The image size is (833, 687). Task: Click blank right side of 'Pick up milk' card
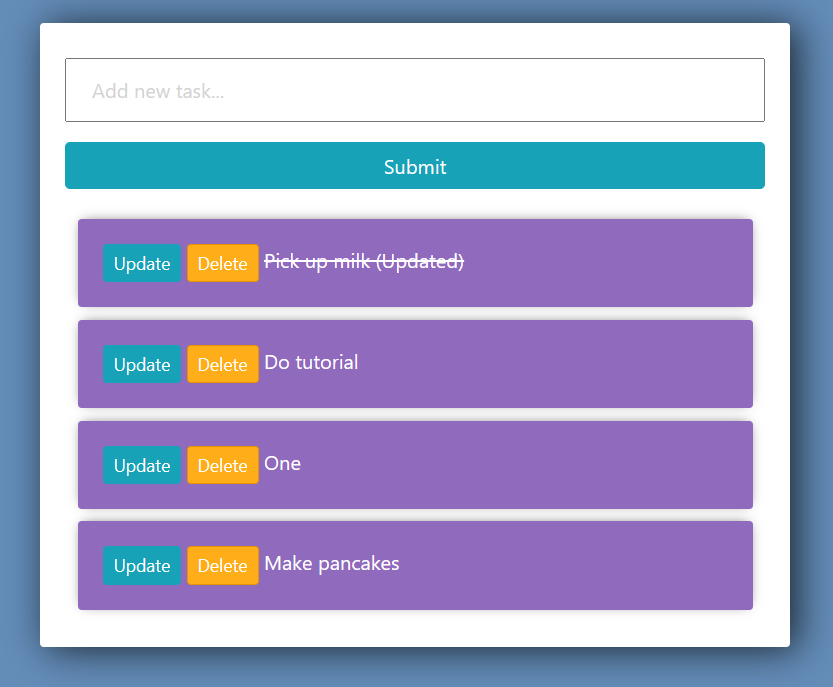[620, 263]
